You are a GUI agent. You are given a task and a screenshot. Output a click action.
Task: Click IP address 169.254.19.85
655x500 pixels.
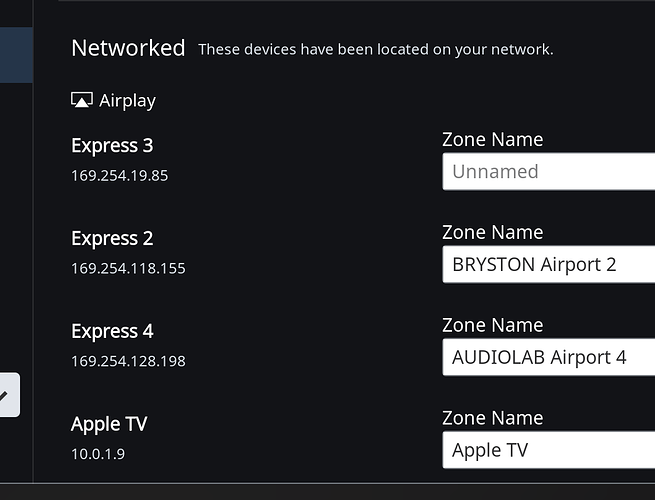point(119,175)
